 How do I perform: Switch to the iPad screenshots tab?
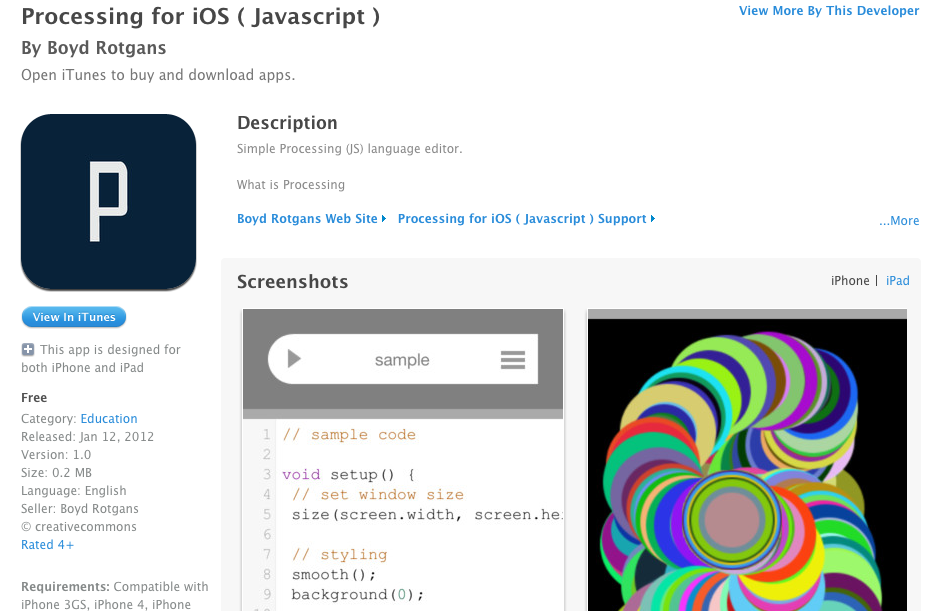pyautogui.click(x=898, y=280)
